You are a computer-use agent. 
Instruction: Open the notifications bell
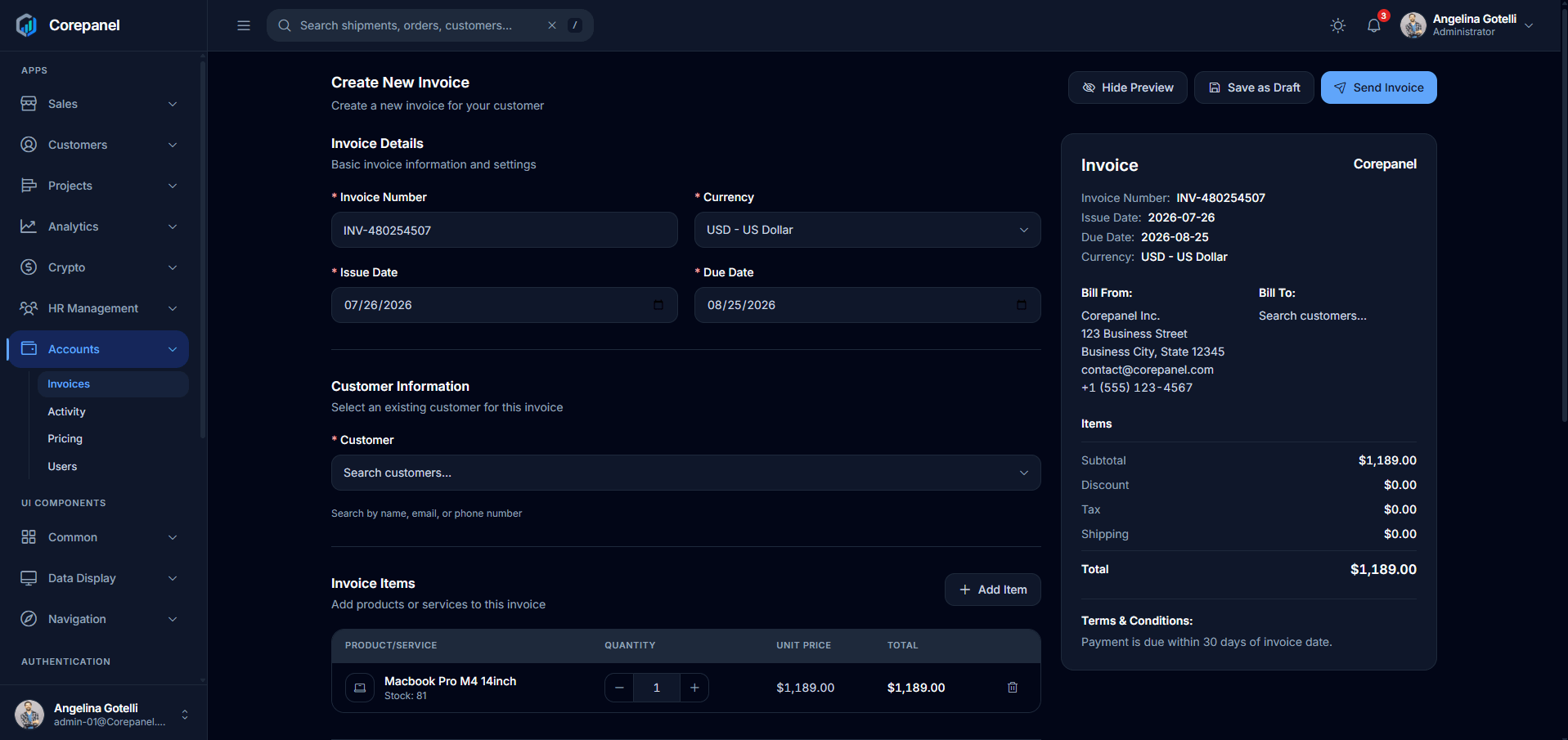click(x=1374, y=25)
